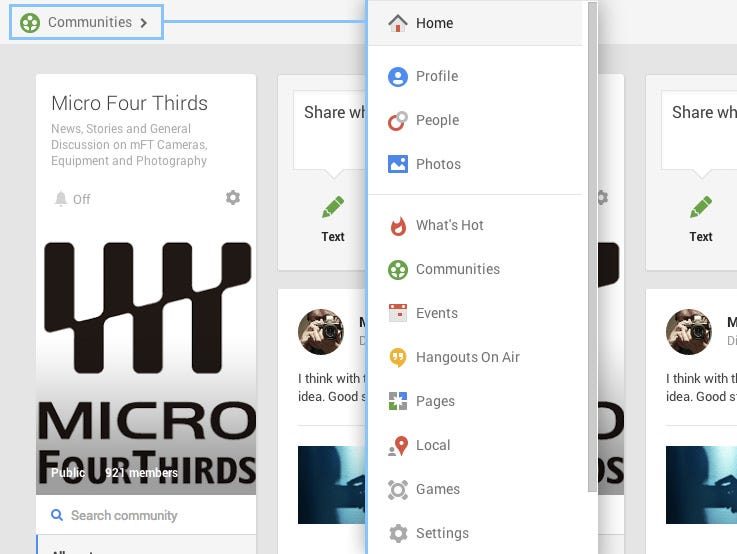Click the green Communities icon in top bar

[x=30, y=23]
